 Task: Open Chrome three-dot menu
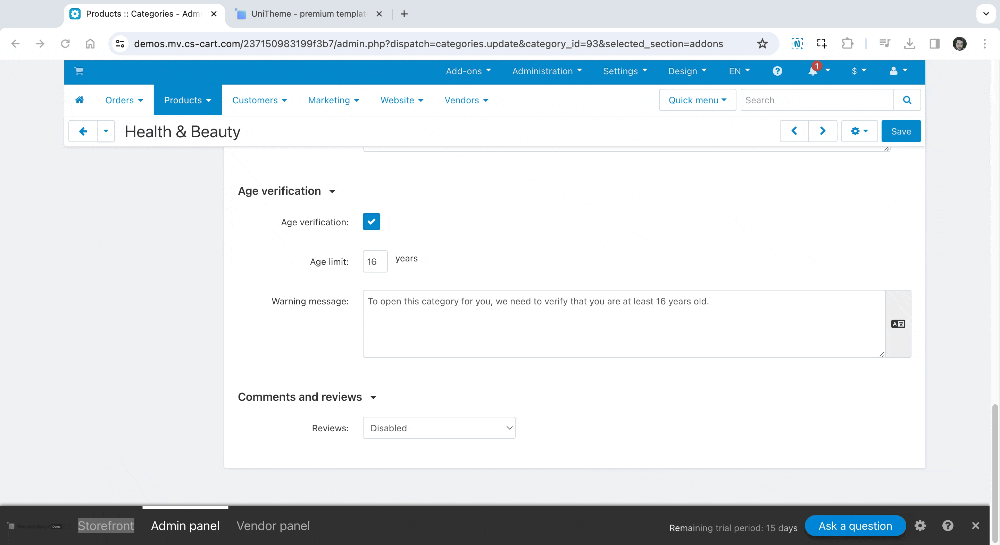[x=985, y=43]
